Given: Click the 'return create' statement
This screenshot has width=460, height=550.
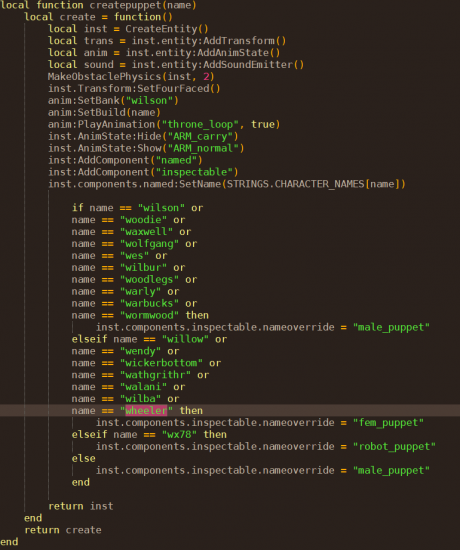Looking at the screenshot, I should 63,530.
